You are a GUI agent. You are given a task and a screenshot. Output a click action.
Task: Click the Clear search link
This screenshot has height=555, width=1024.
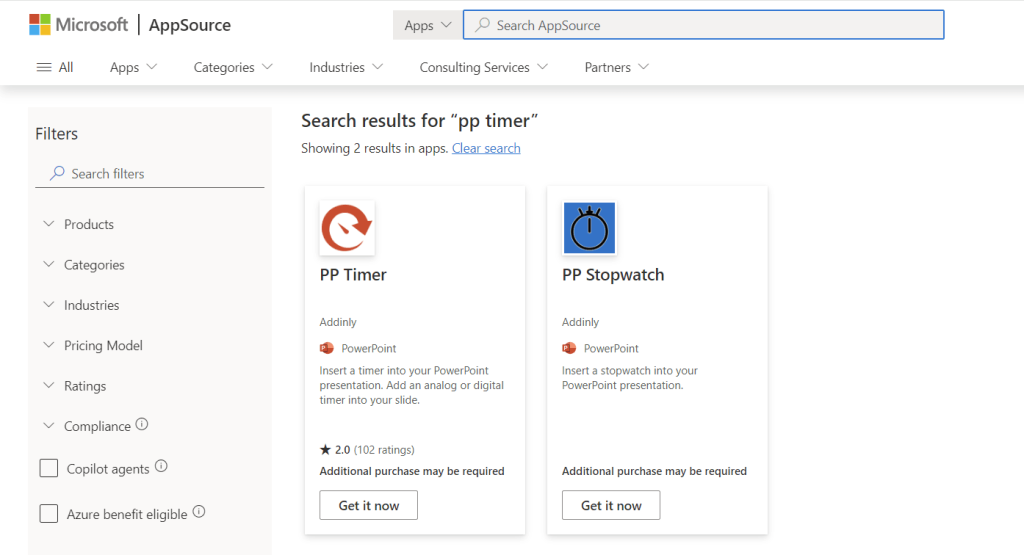486,148
